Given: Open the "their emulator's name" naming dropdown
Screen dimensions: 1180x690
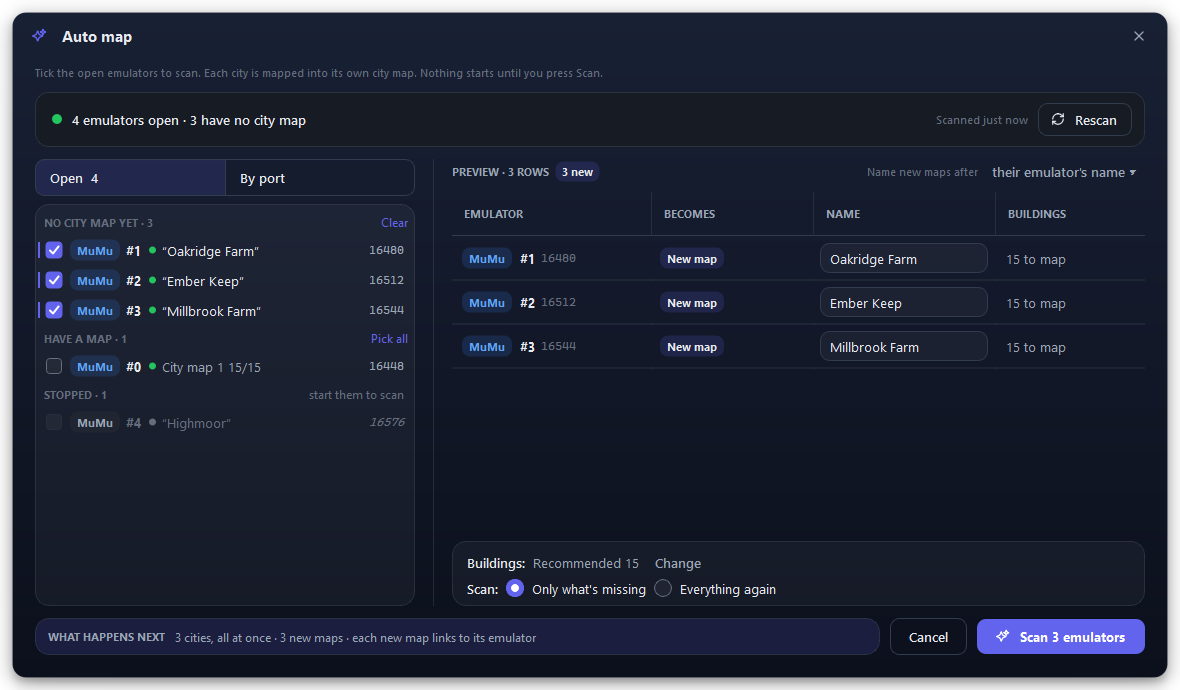Looking at the screenshot, I should (1063, 172).
